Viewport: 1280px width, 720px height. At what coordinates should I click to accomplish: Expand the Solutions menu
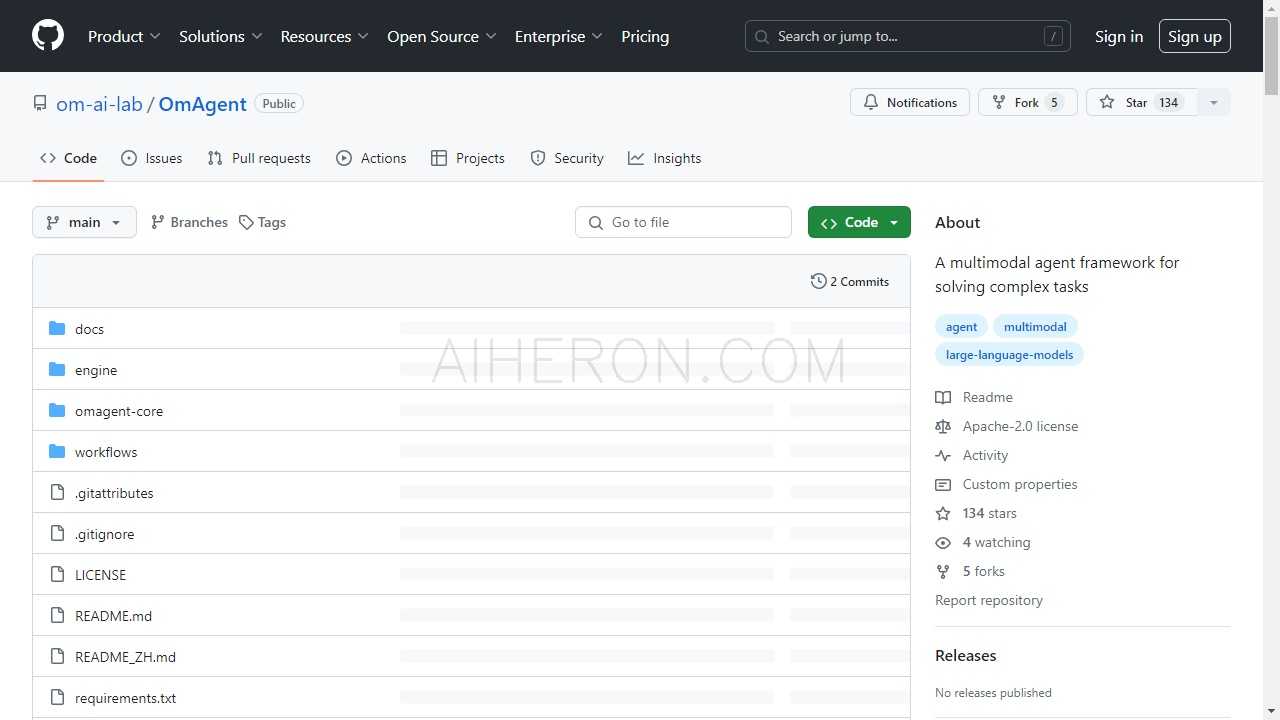point(221,36)
